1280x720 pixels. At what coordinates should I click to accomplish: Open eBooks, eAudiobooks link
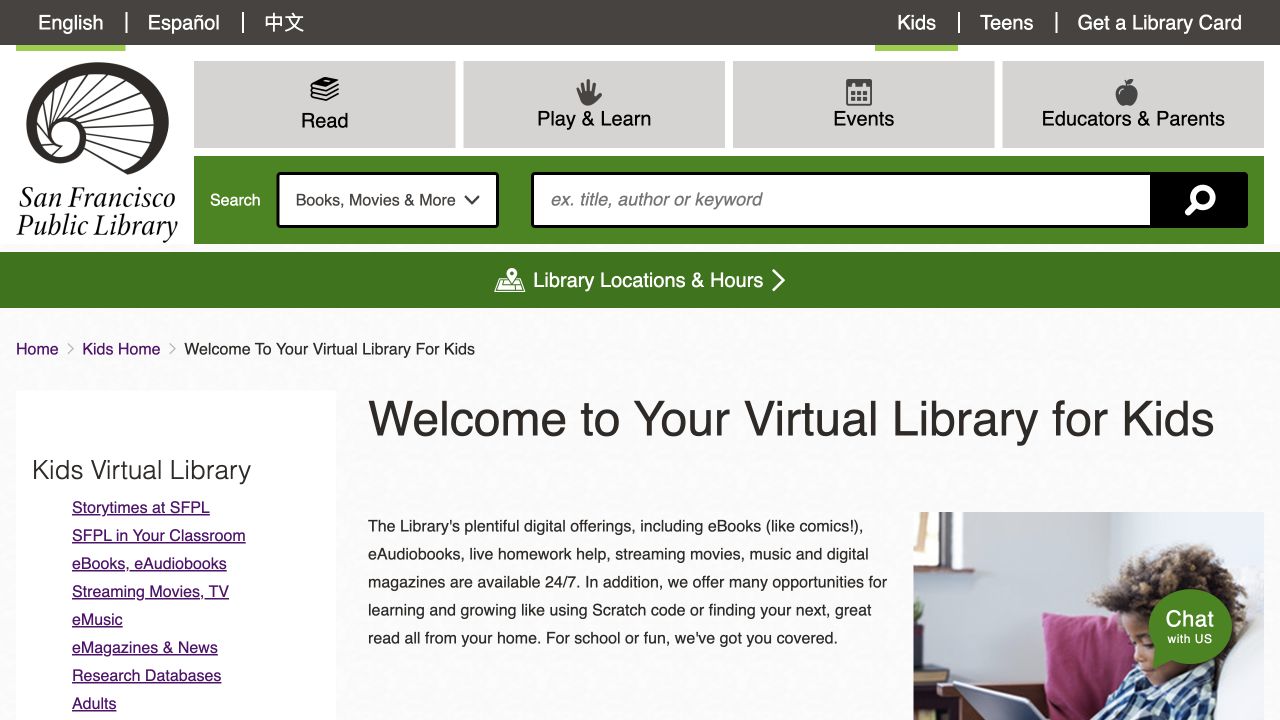click(149, 563)
